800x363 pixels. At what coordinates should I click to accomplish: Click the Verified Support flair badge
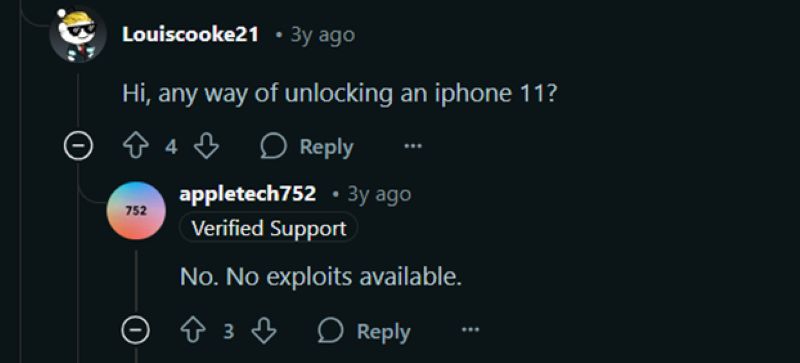[x=268, y=228]
